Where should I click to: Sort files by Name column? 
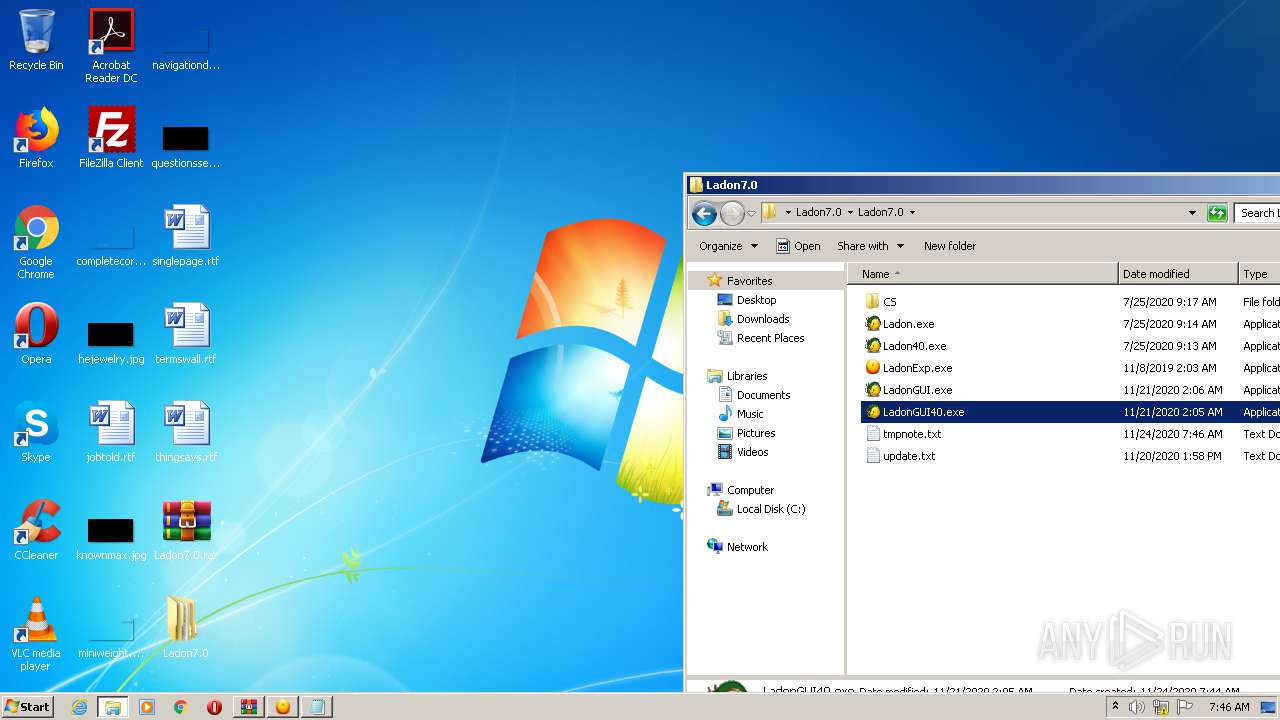tap(983, 274)
